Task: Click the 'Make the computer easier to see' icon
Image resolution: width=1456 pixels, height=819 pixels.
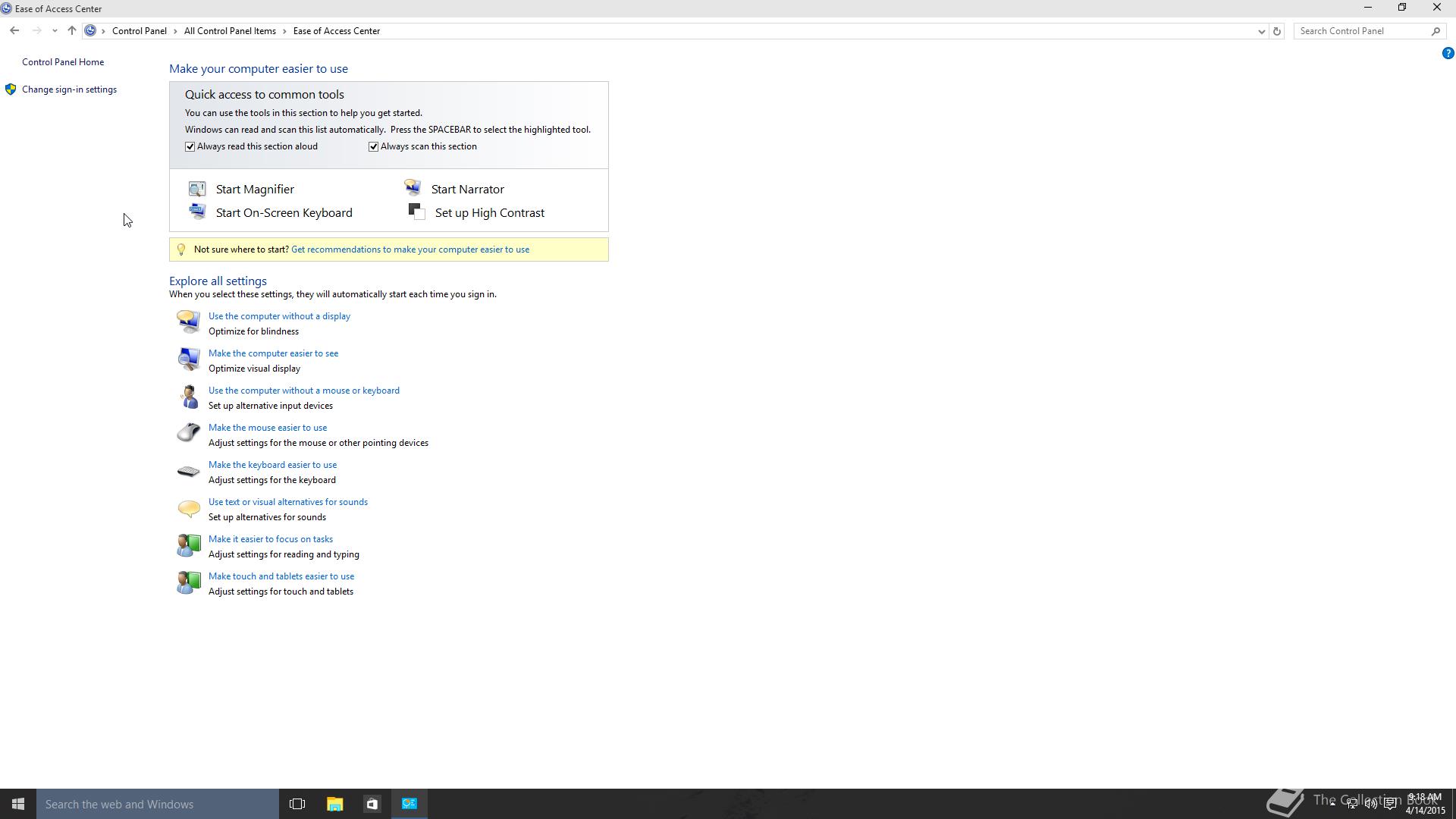Action: pos(188,359)
